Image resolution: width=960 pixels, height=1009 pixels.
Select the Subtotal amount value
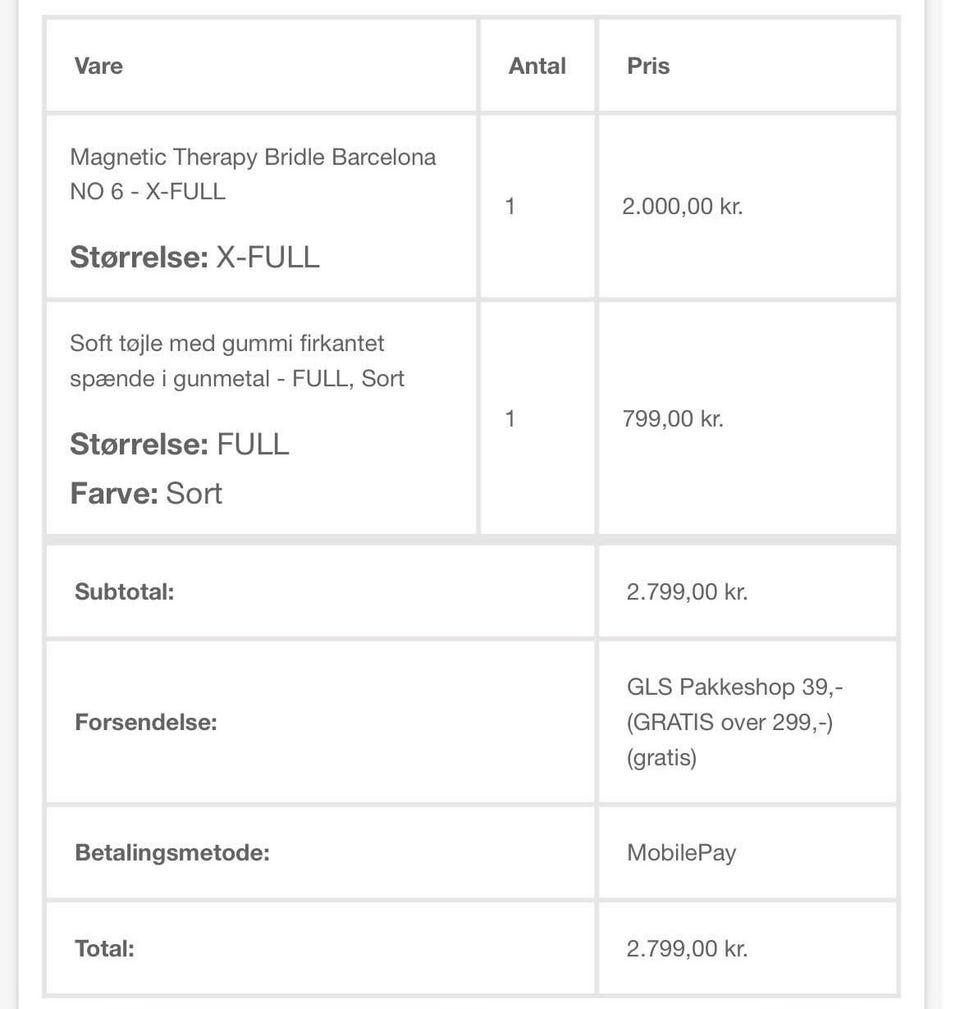687,591
